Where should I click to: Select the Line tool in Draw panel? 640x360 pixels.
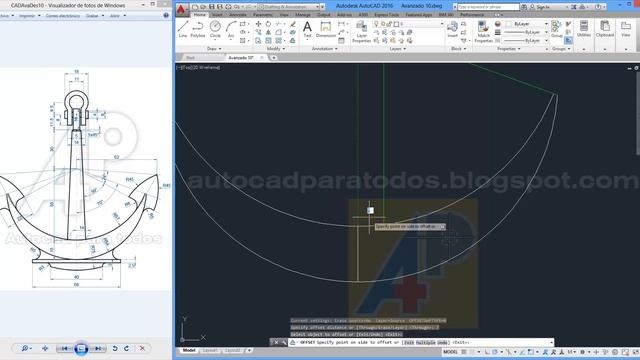[183, 29]
